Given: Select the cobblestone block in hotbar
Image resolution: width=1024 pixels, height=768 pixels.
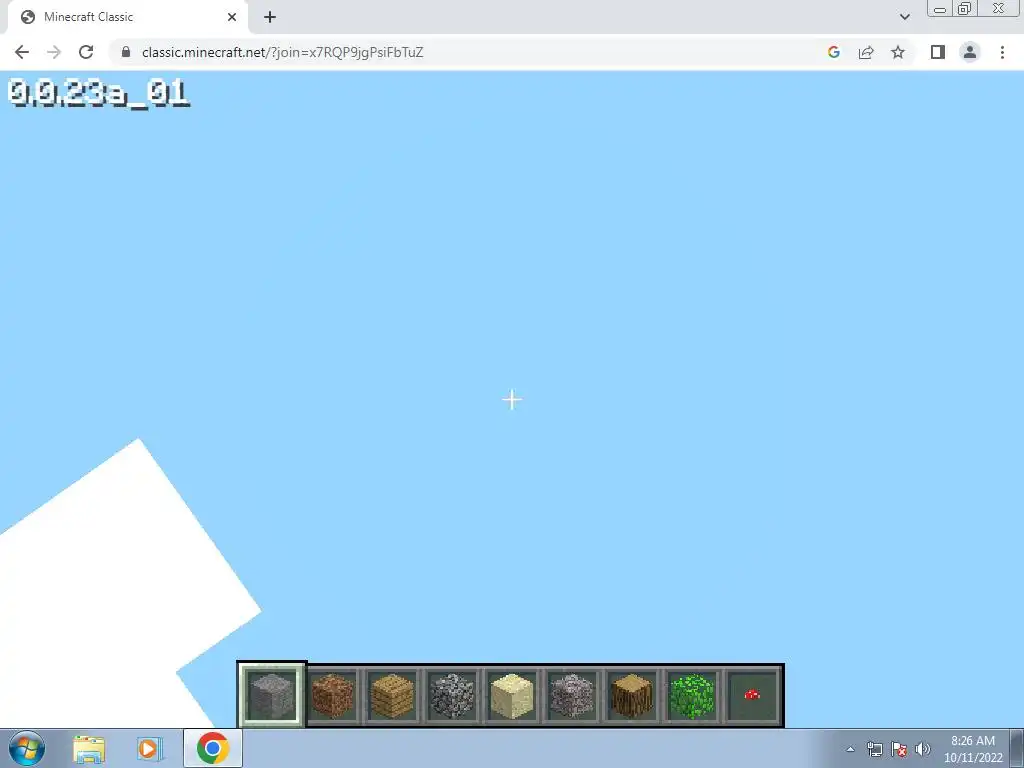Looking at the screenshot, I should [x=452, y=696].
